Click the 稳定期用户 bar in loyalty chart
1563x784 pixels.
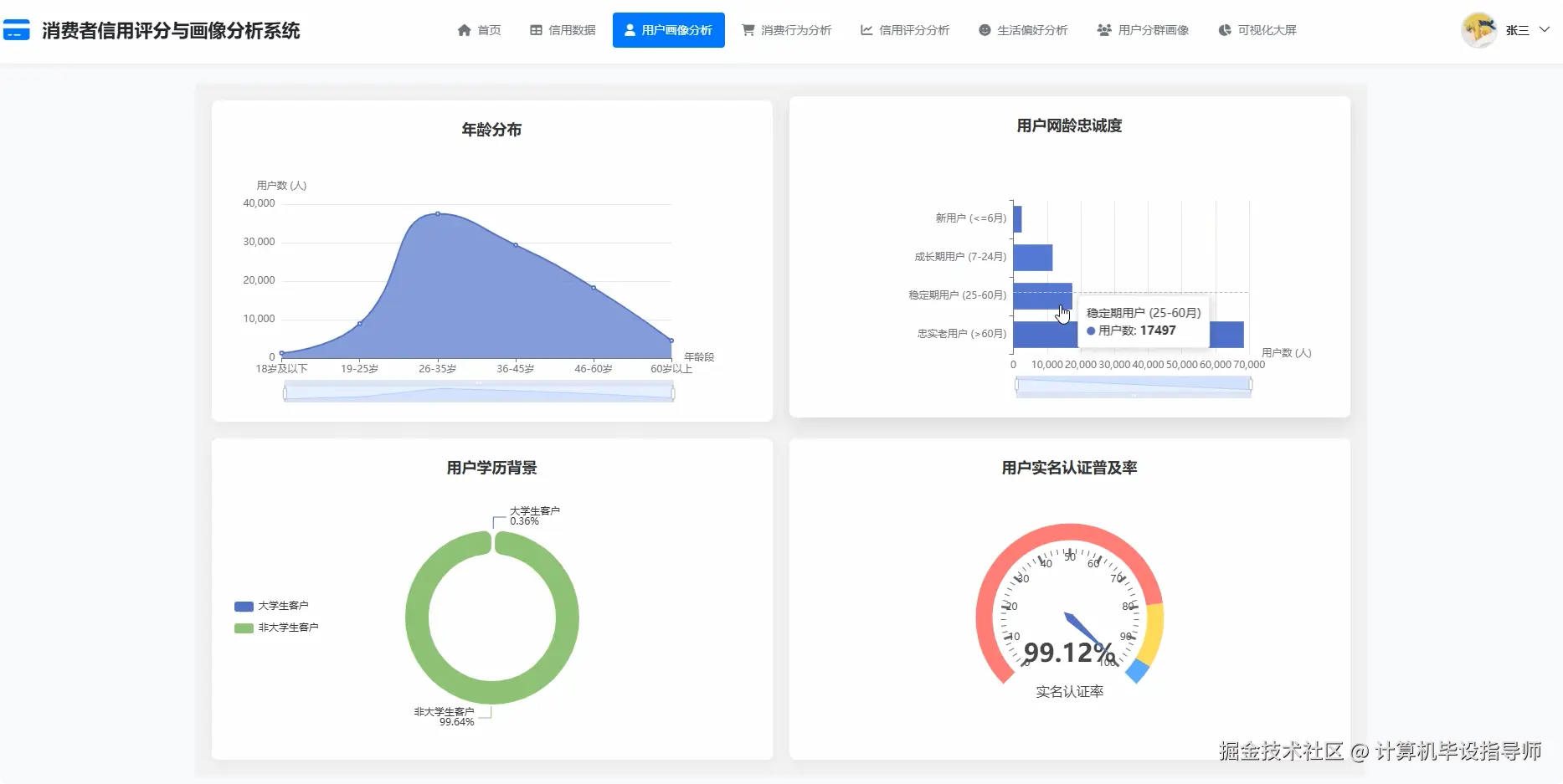pos(1042,295)
